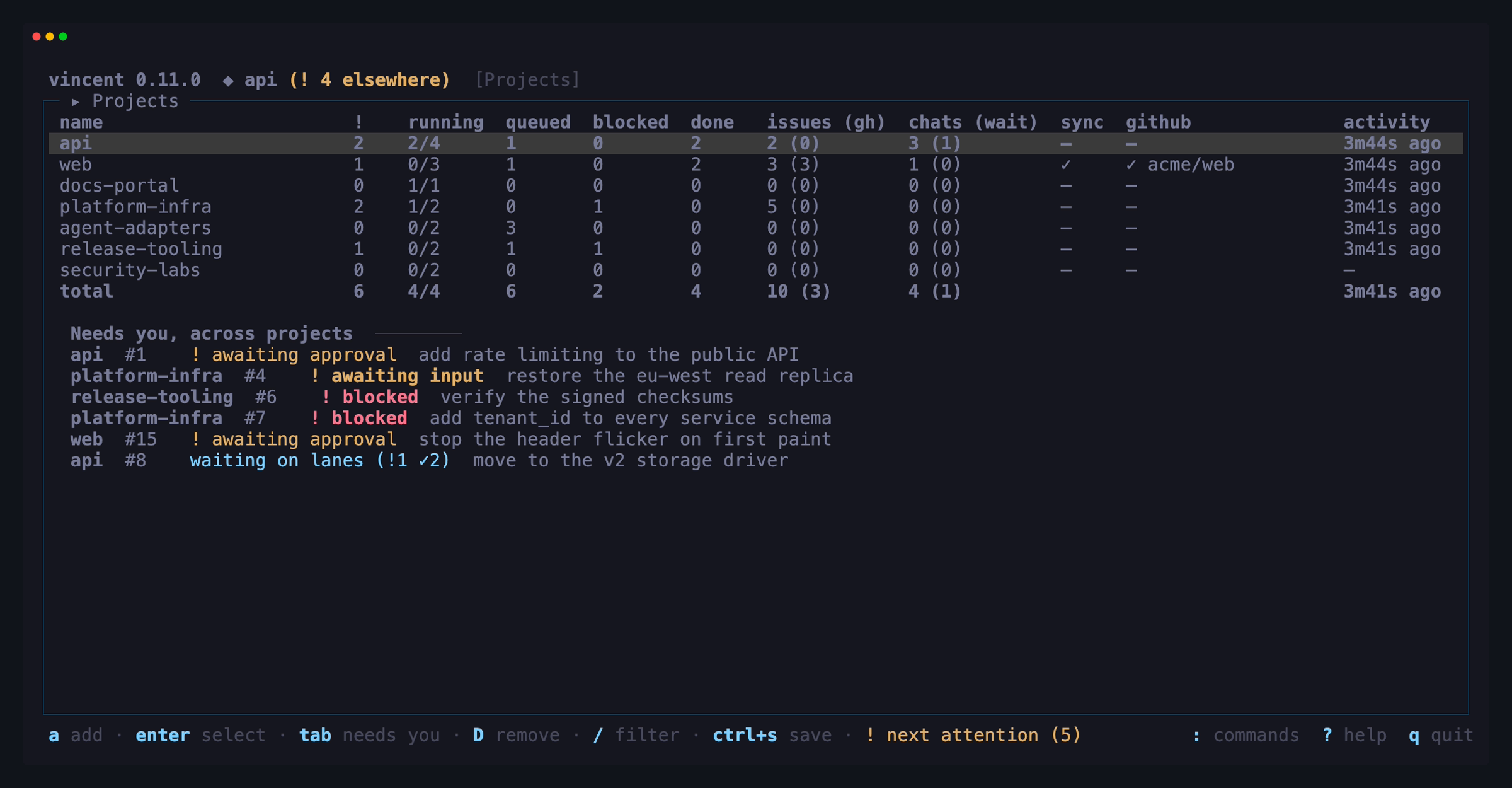Viewport: 1512px width, 788px height.
Task: Click 'verify the signed checksums' text
Action: [587, 397]
